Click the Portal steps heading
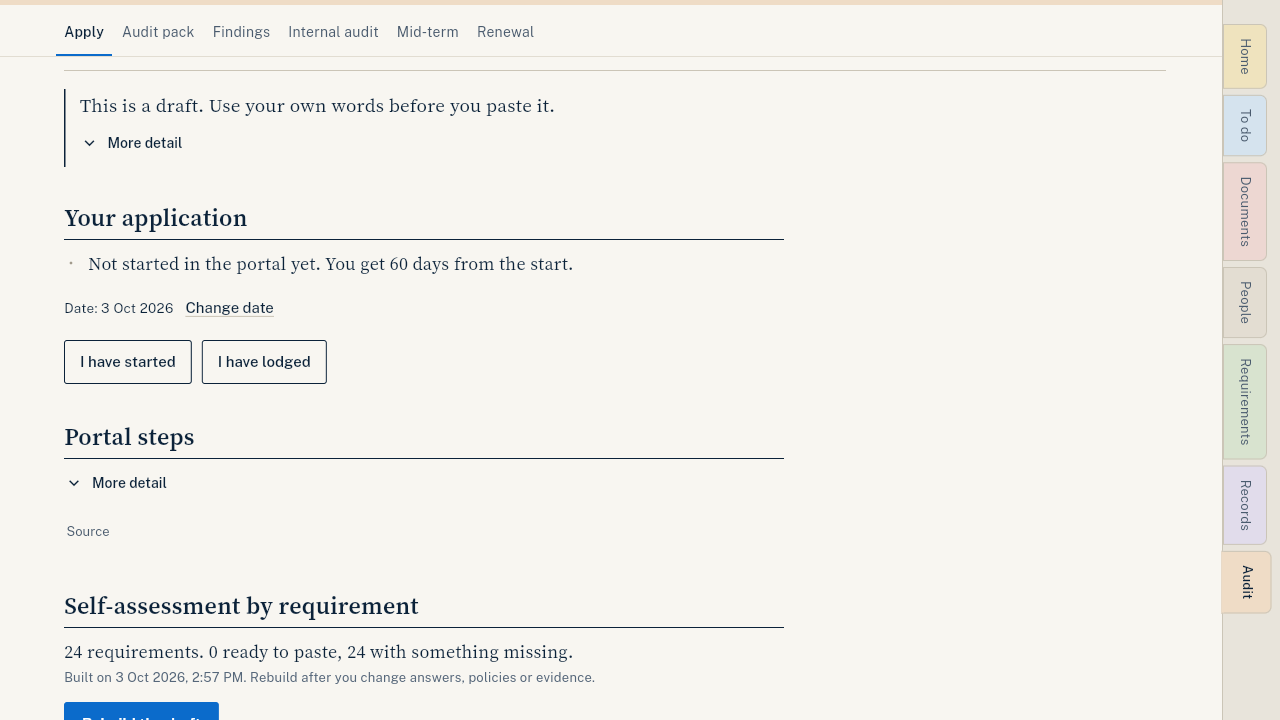 click(129, 437)
